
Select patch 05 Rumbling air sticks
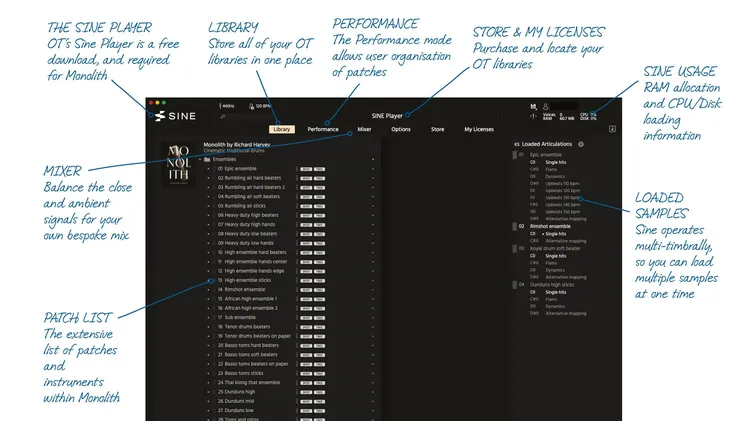coord(242,206)
